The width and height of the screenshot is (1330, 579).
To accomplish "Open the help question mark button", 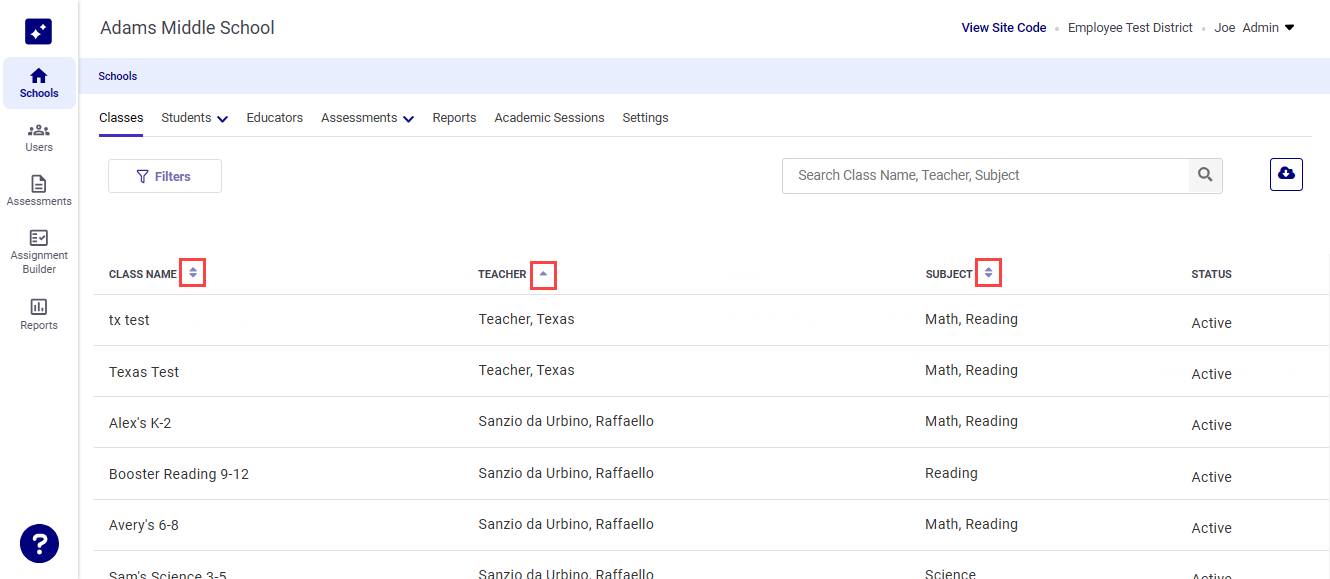I will point(39,544).
